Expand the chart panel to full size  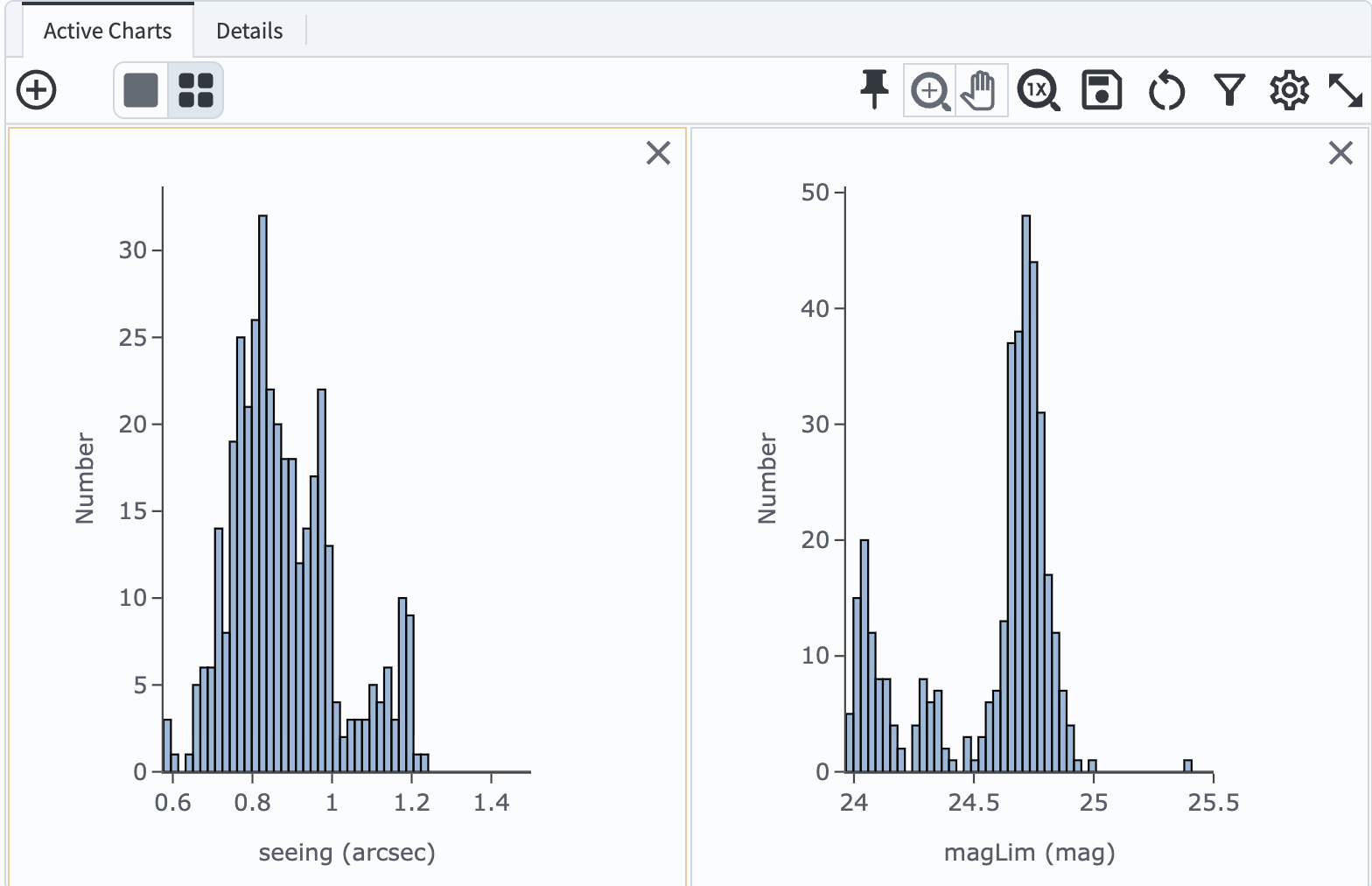1345,90
